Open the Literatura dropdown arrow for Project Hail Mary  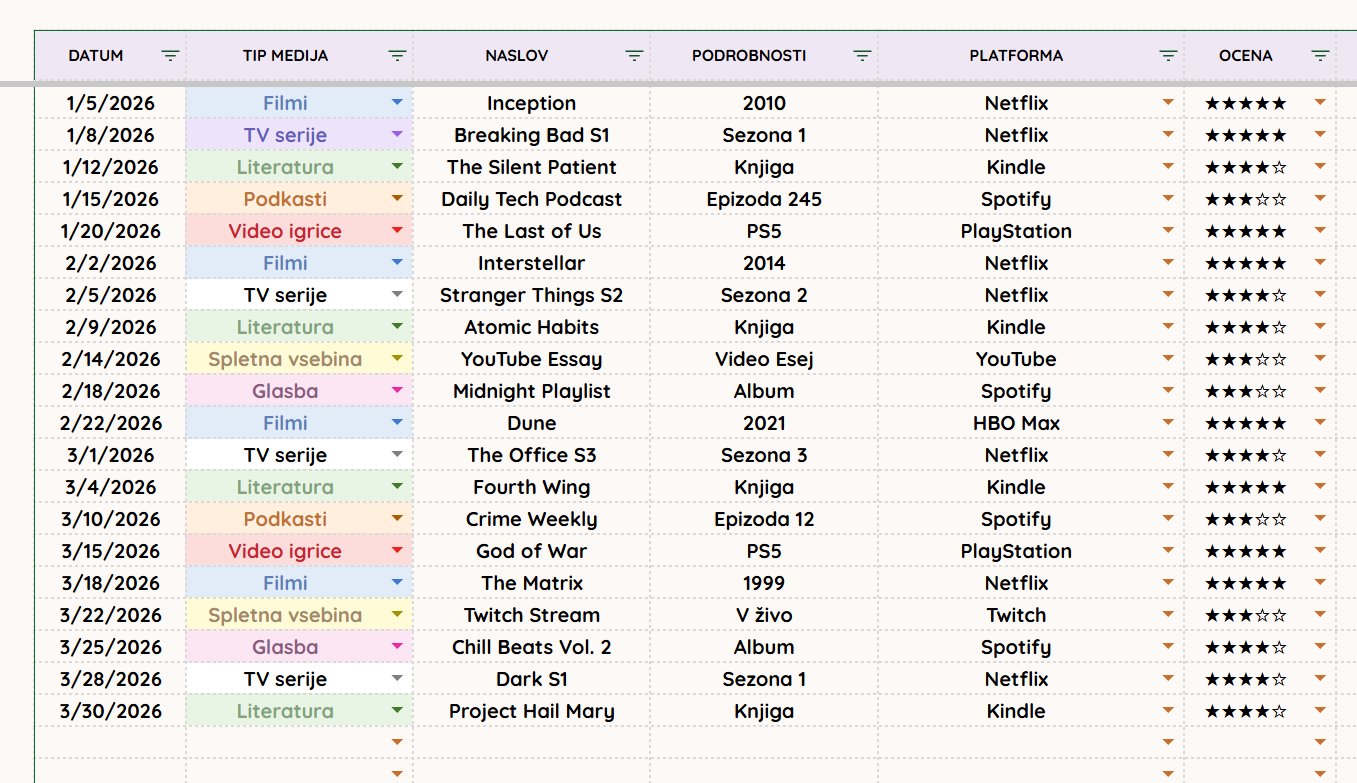click(x=397, y=710)
